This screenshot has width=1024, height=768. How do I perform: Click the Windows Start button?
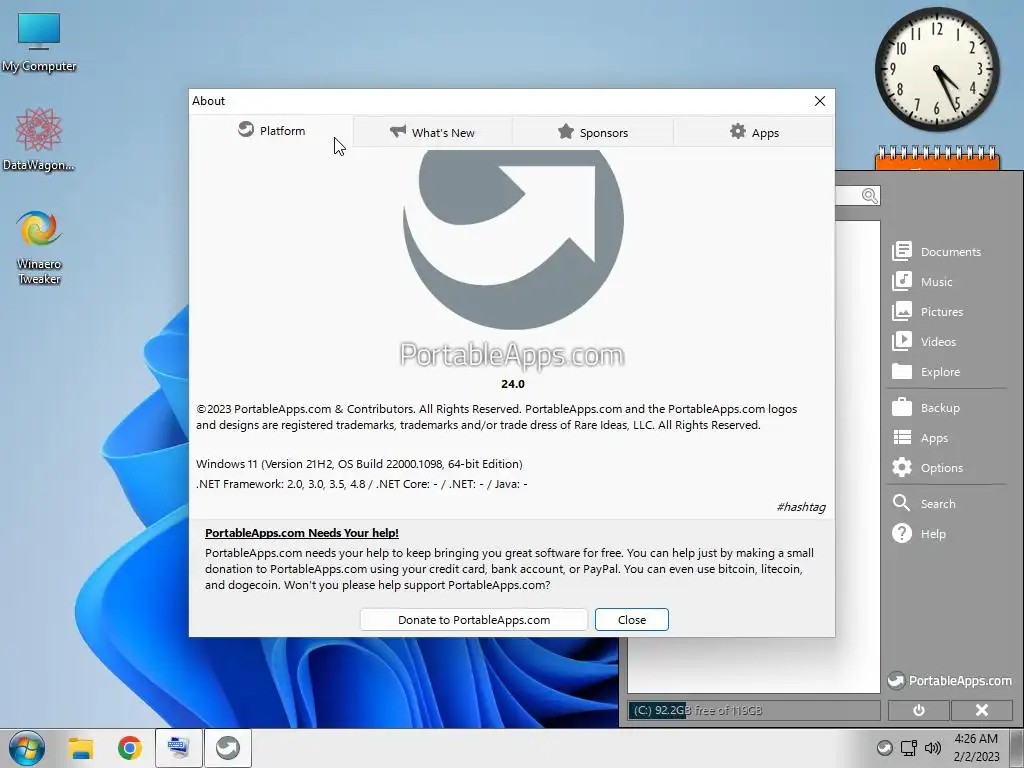click(27, 748)
